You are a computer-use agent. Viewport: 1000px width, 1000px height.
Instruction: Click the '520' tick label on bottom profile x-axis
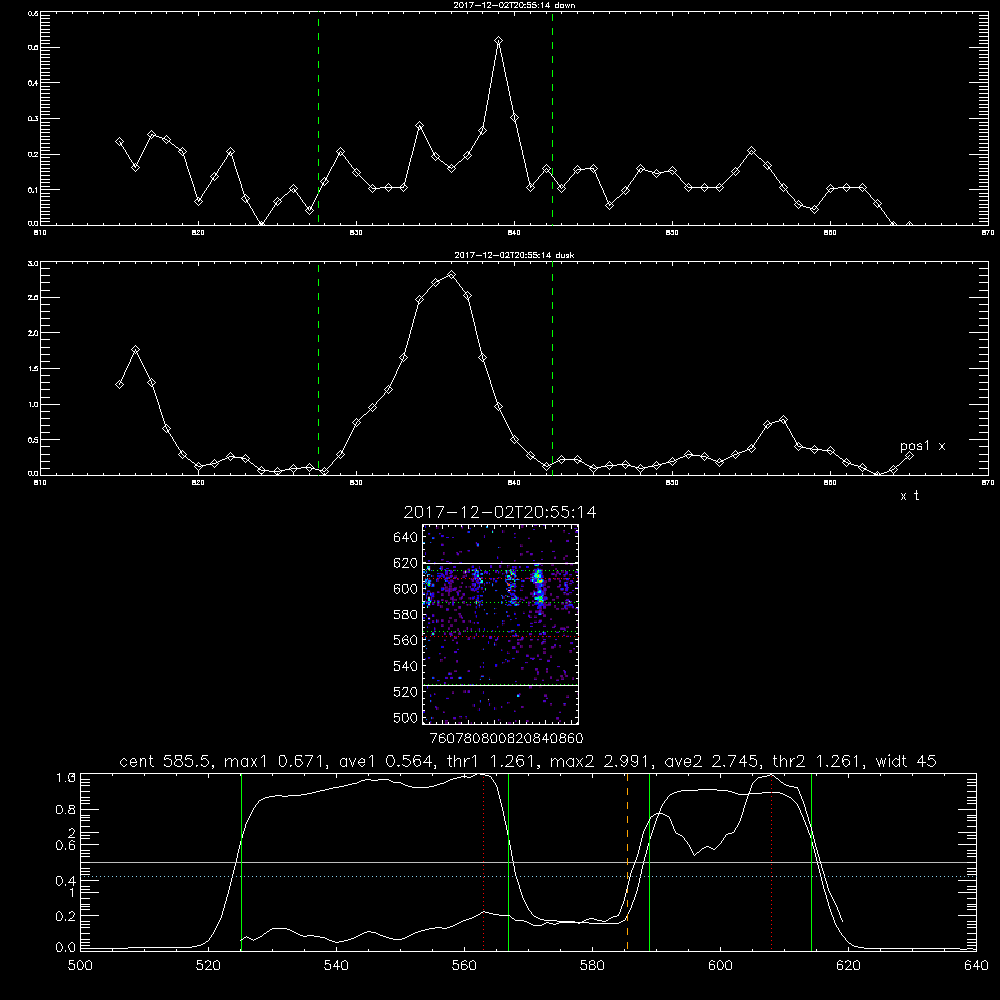(208, 966)
